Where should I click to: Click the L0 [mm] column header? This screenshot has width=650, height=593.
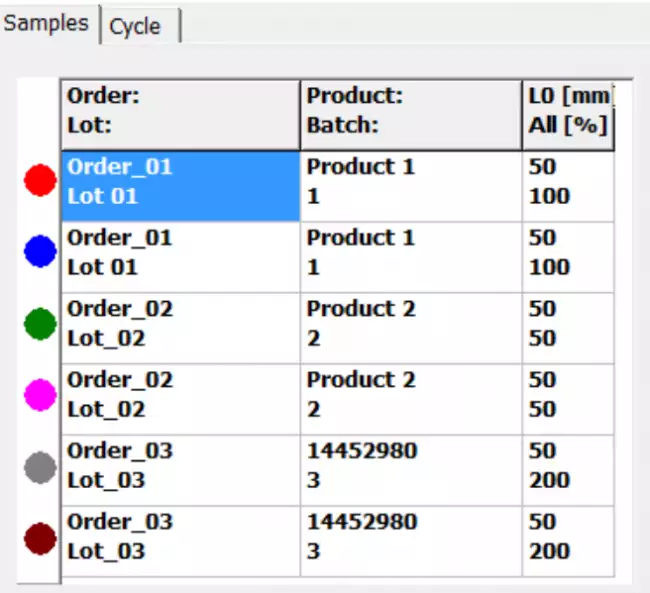567,114
